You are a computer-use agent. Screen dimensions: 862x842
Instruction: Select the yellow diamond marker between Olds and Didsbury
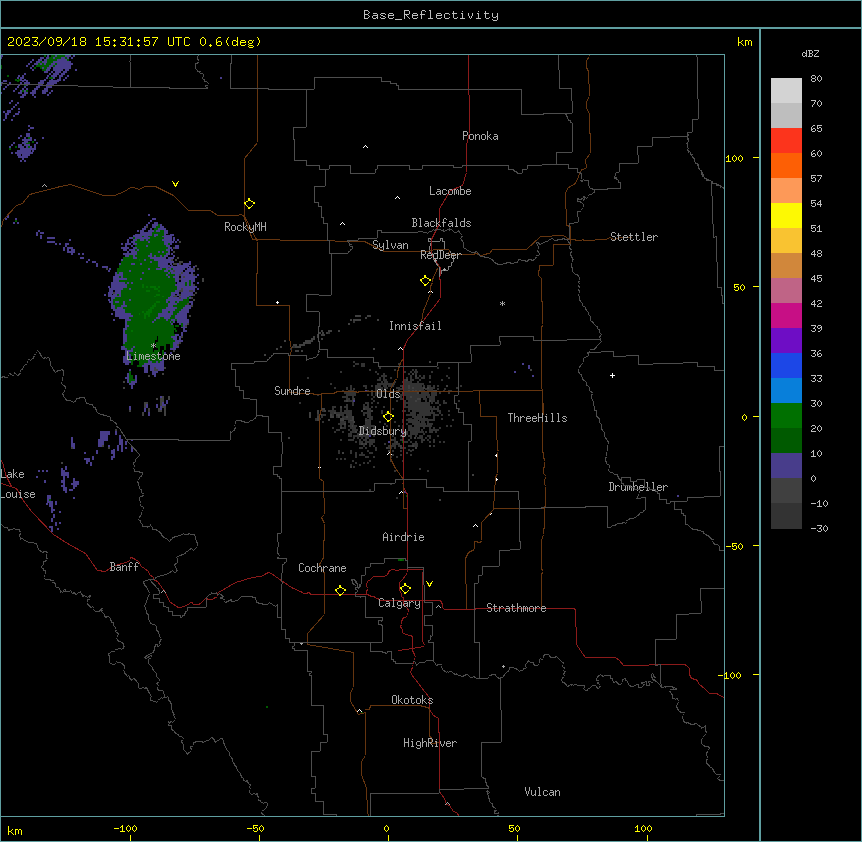coord(389,417)
